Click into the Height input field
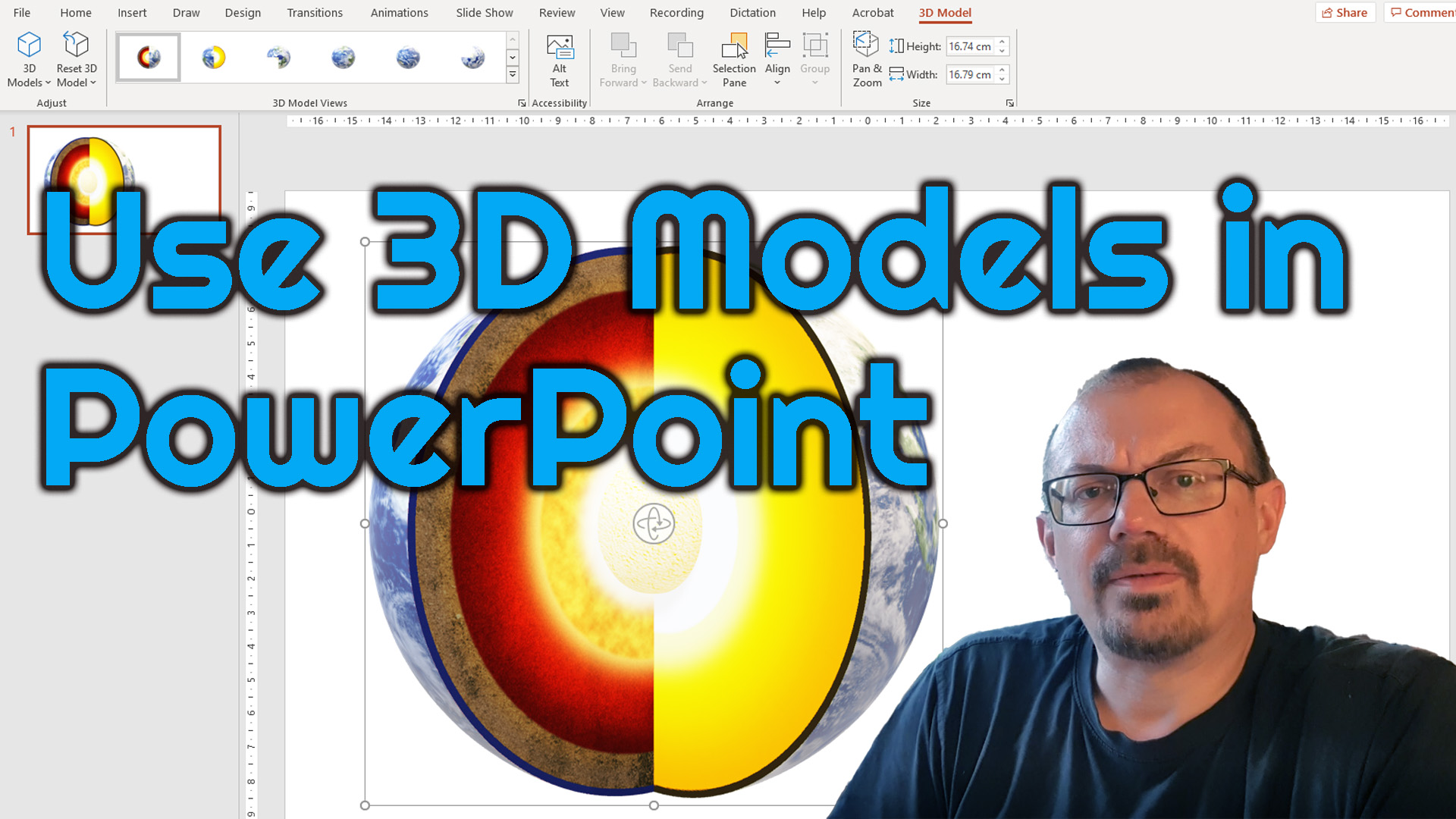Image resolution: width=1456 pixels, height=819 pixels. click(970, 46)
